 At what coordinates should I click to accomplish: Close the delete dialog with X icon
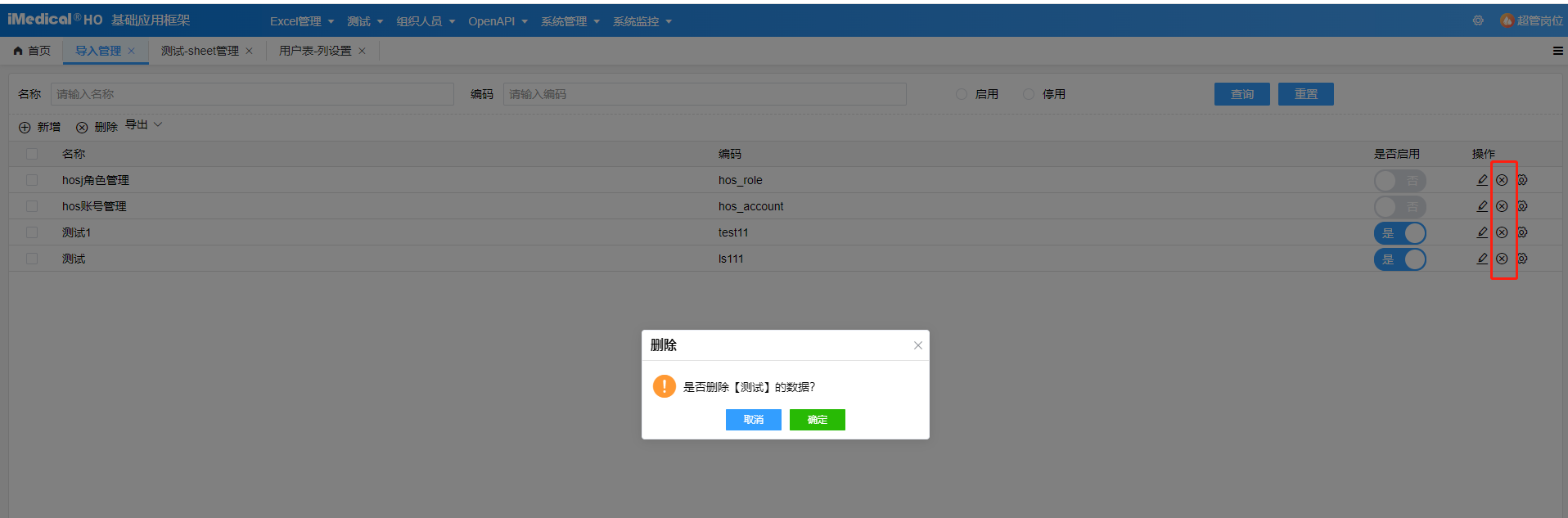917,345
